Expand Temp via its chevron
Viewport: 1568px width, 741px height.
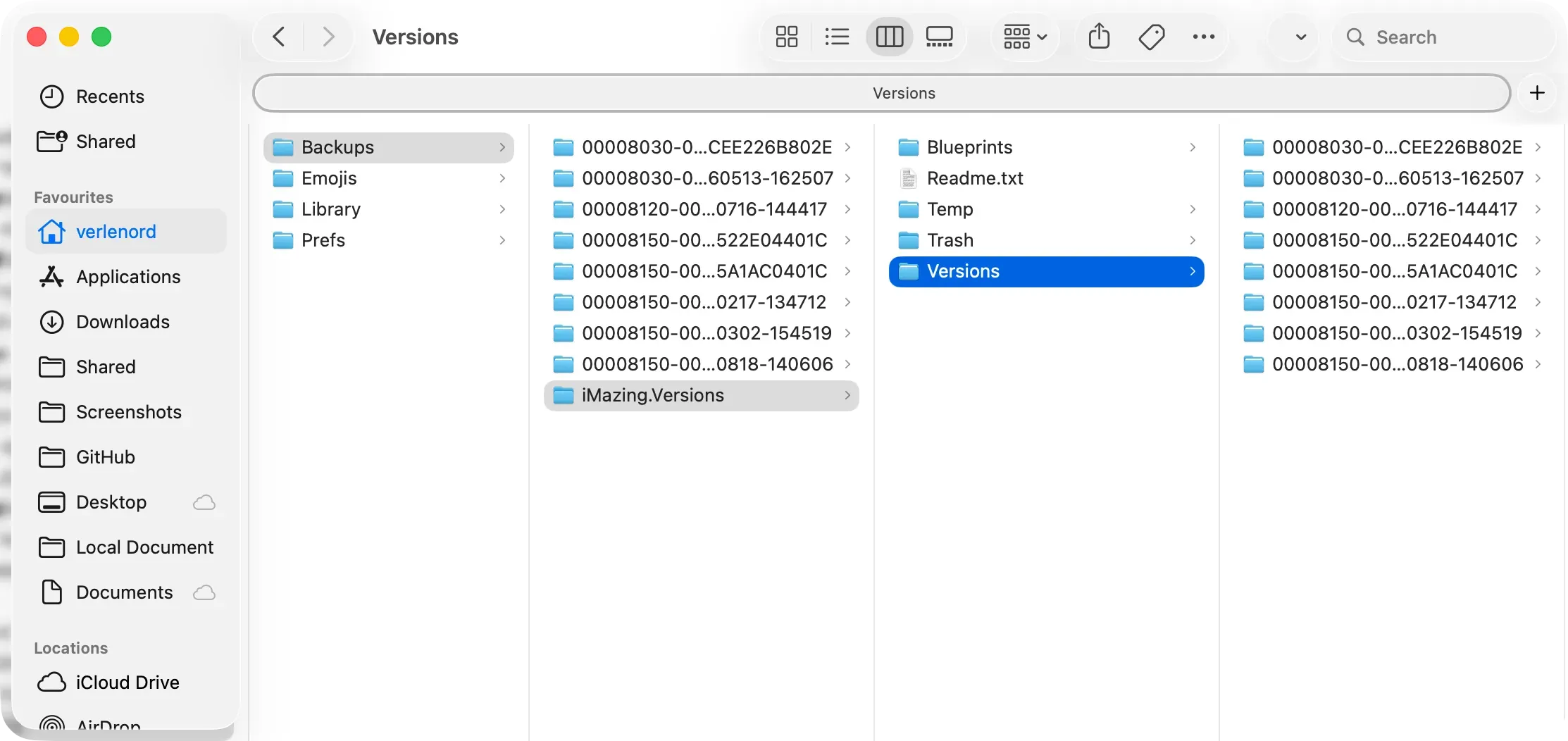point(1193,209)
